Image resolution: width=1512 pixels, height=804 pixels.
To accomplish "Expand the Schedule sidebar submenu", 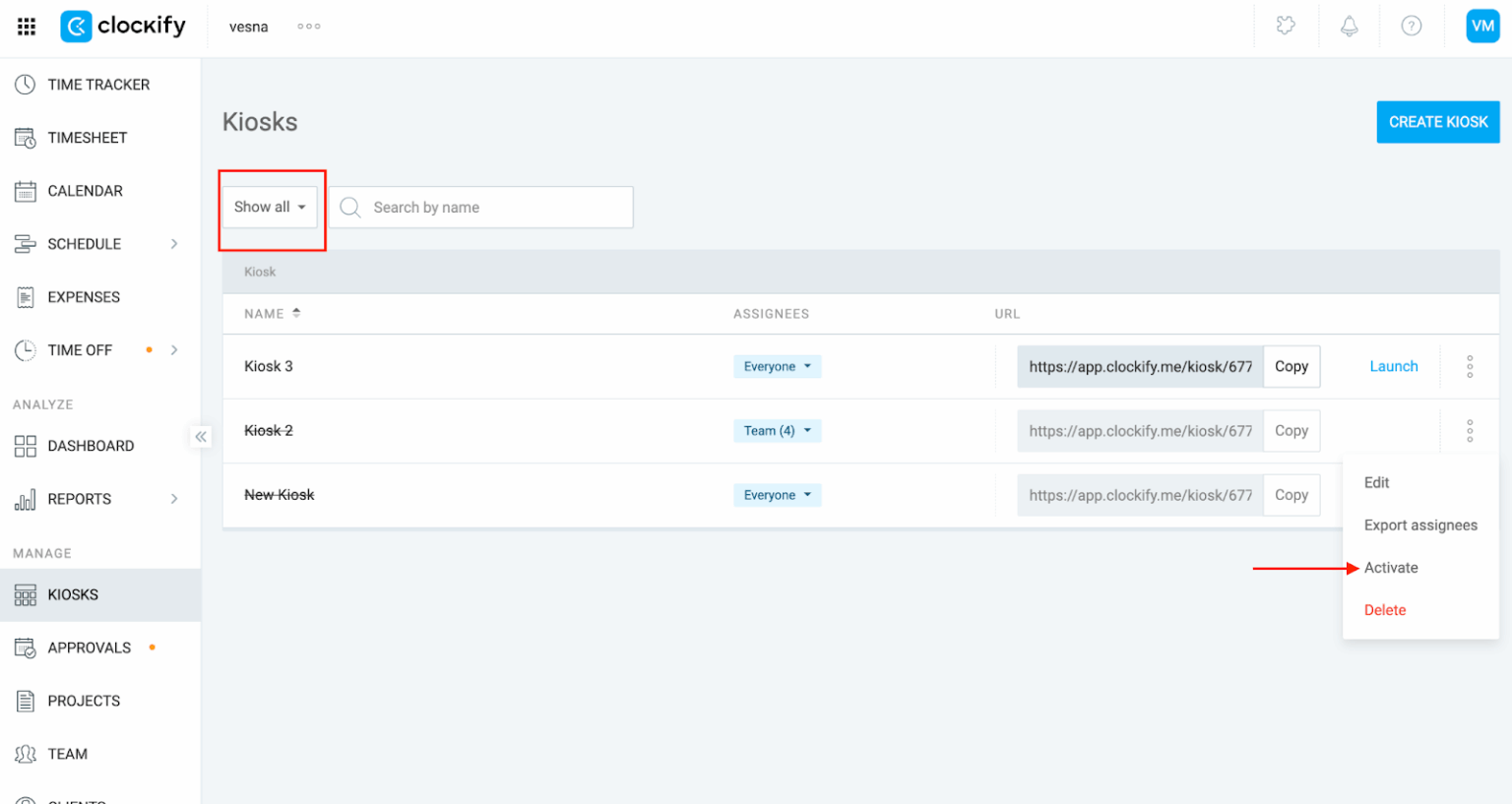I will tap(174, 244).
